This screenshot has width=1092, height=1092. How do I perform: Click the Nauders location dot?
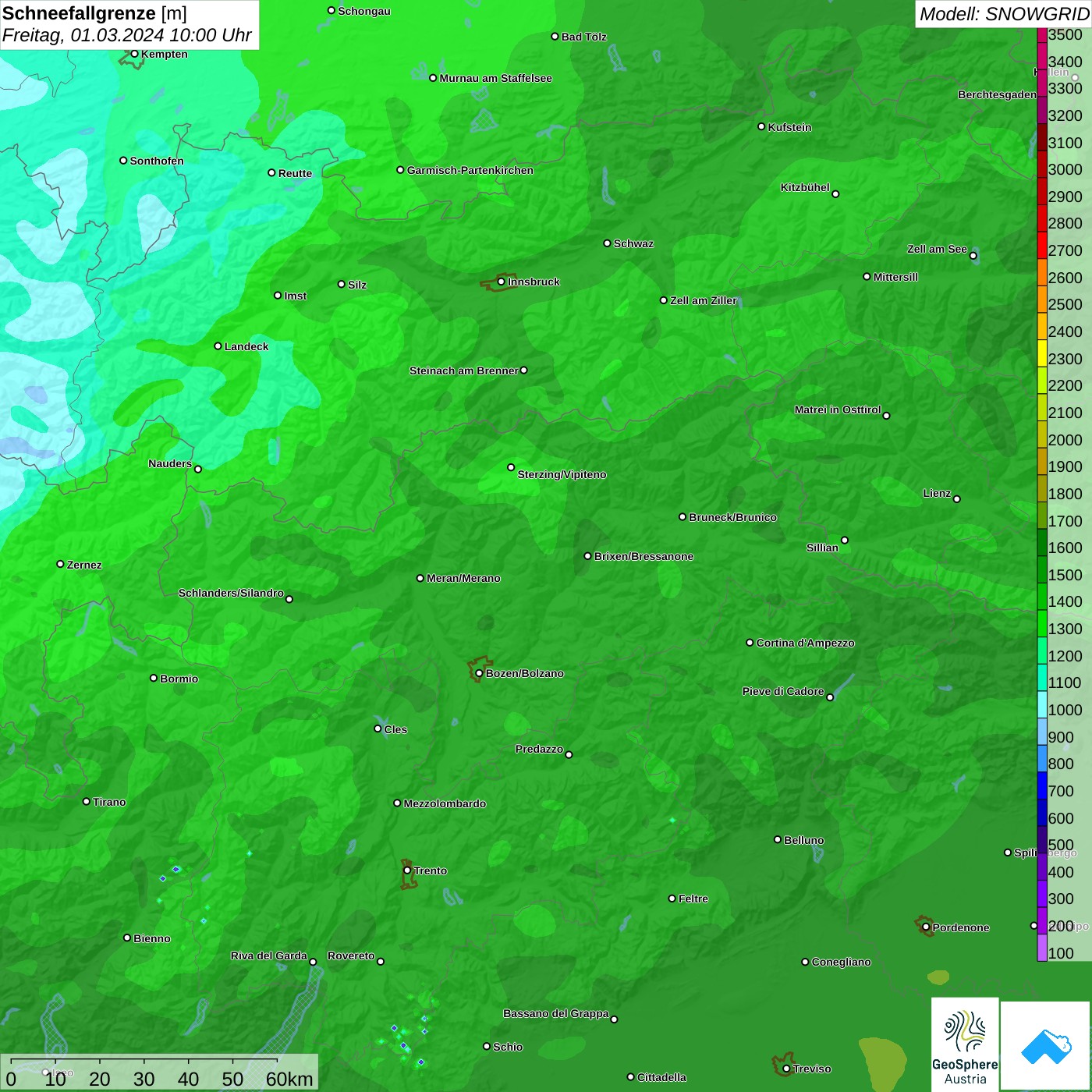[x=198, y=469]
